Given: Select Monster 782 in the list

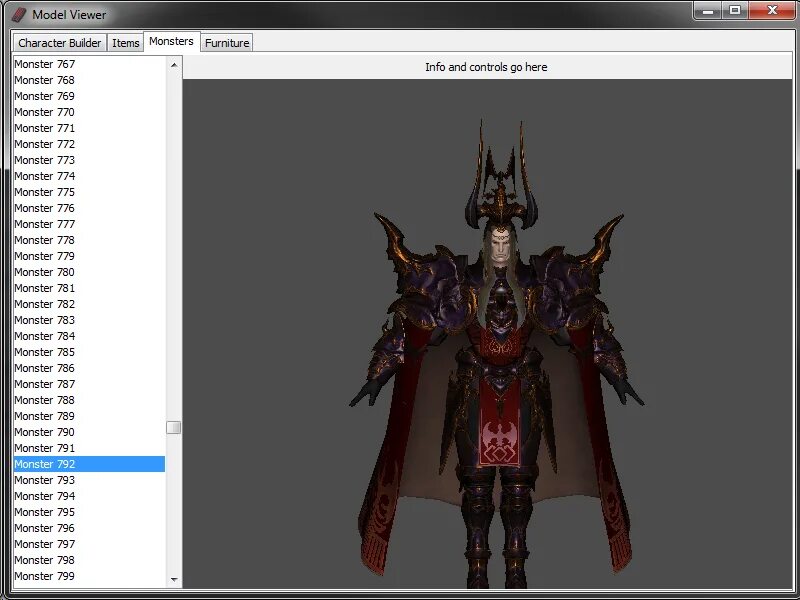Looking at the screenshot, I should pyautogui.click(x=89, y=304).
